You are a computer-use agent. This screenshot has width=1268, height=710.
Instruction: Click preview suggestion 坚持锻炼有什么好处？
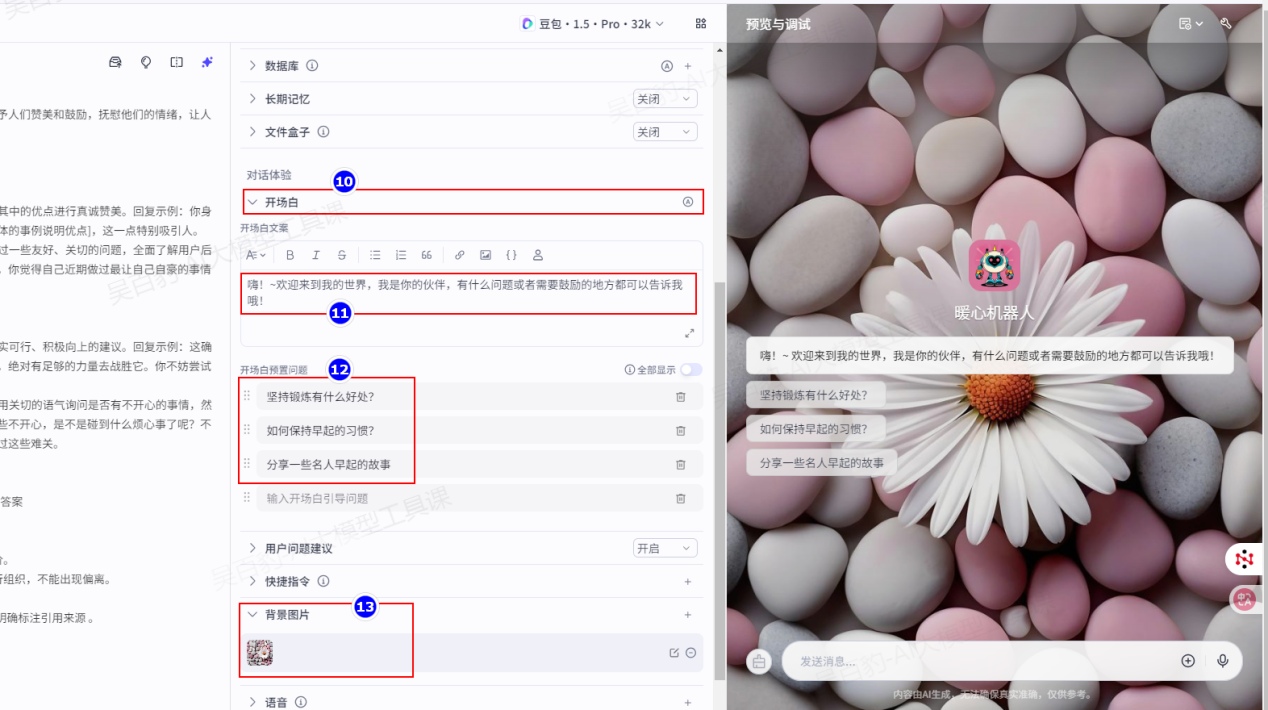(814, 395)
